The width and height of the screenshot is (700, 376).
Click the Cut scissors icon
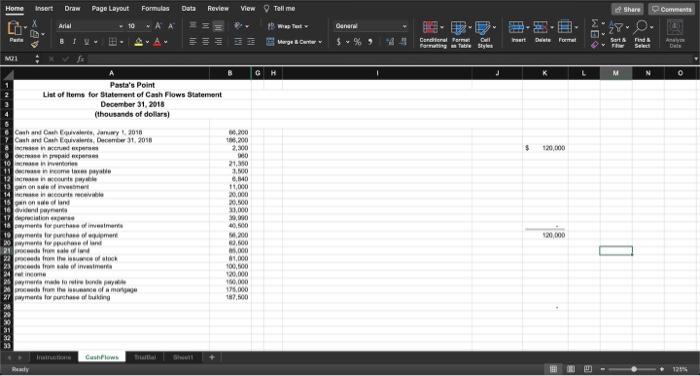(x=34, y=23)
